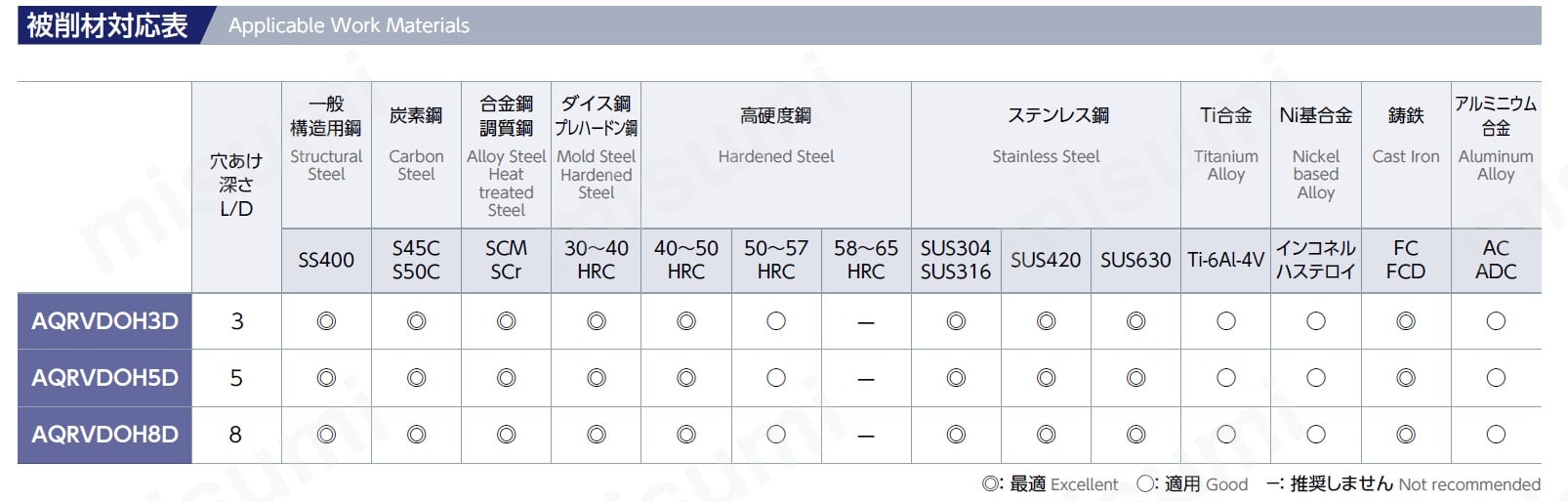Click the excellent mark for AQRVDOH3D SS400
Screen dimensions: 1568x502
click(326, 321)
